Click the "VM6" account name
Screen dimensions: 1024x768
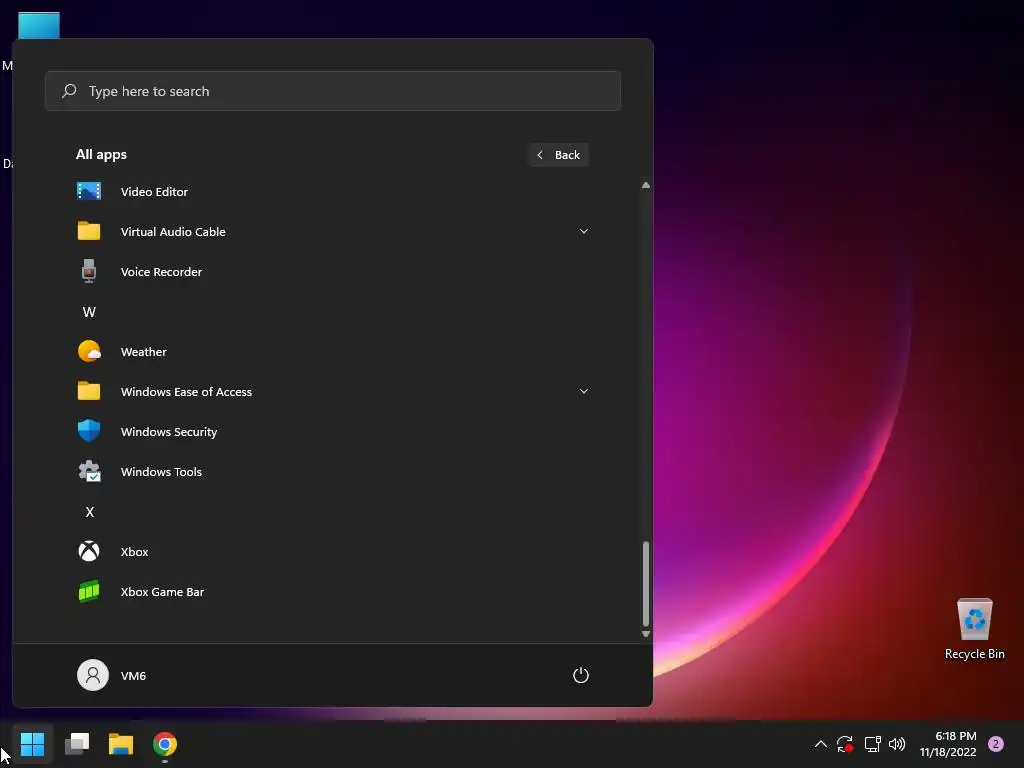pyautogui.click(x=133, y=676)
